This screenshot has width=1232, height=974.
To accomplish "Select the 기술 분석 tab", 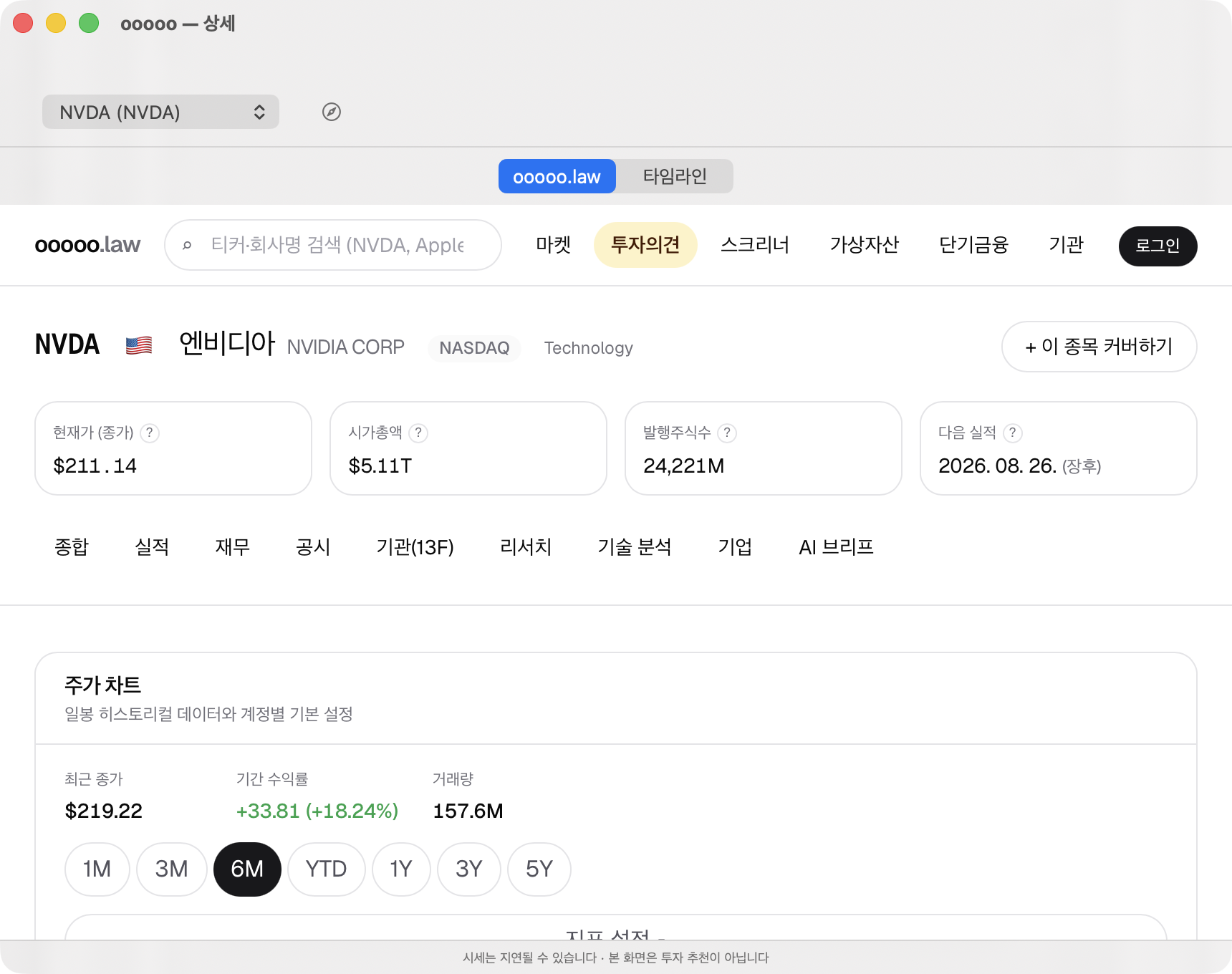I will pyautogui.click(x=635, y=547).
